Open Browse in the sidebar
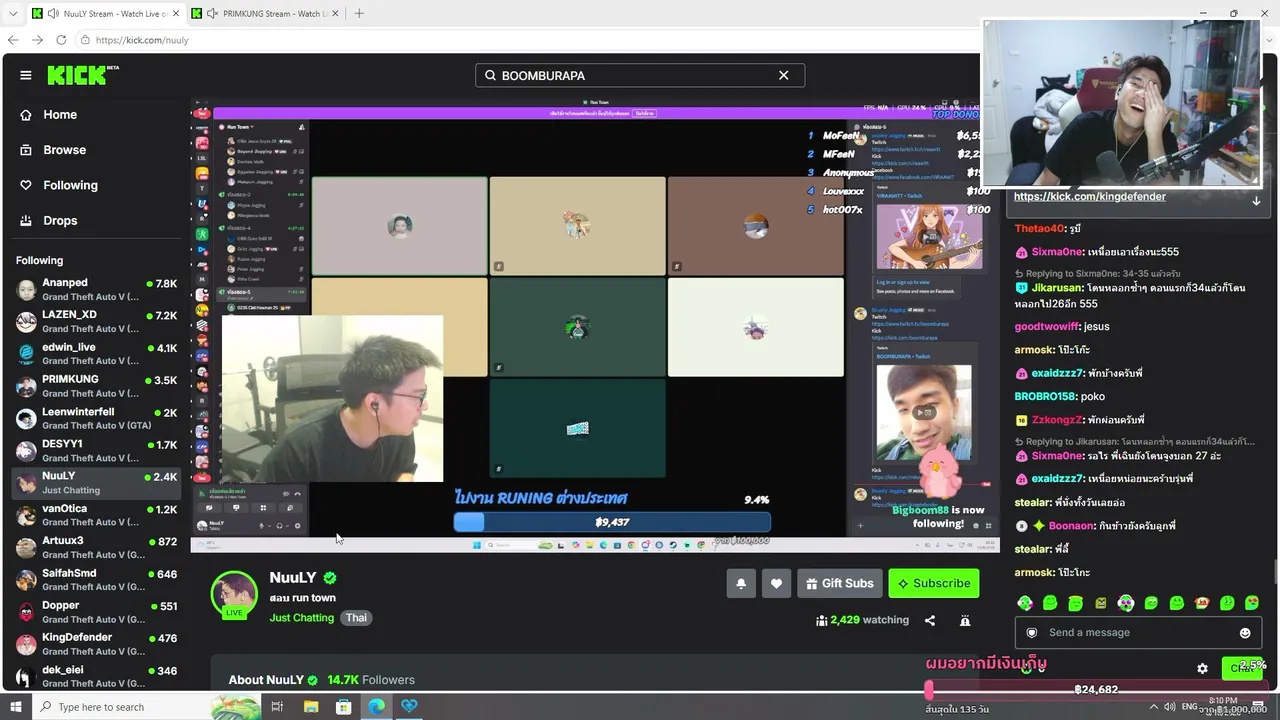Viewport: 1280px width, 720px height. tap(64, 150)
